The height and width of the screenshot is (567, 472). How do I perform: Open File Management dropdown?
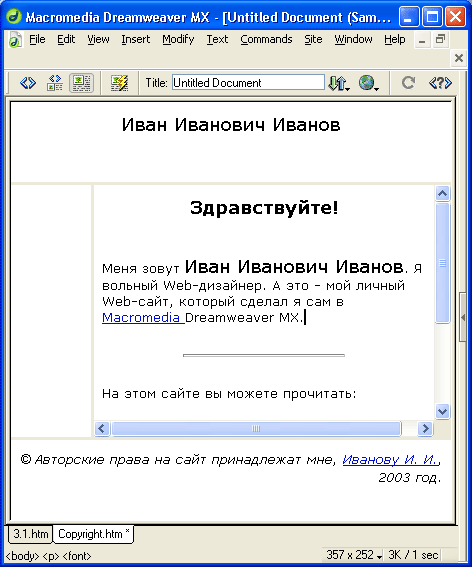tap(339, 83)
